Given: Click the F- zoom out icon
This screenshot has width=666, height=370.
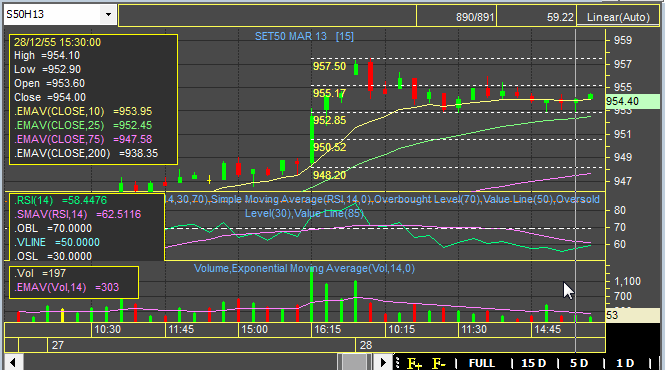Looking at the screenshot, I should [438, 364].
